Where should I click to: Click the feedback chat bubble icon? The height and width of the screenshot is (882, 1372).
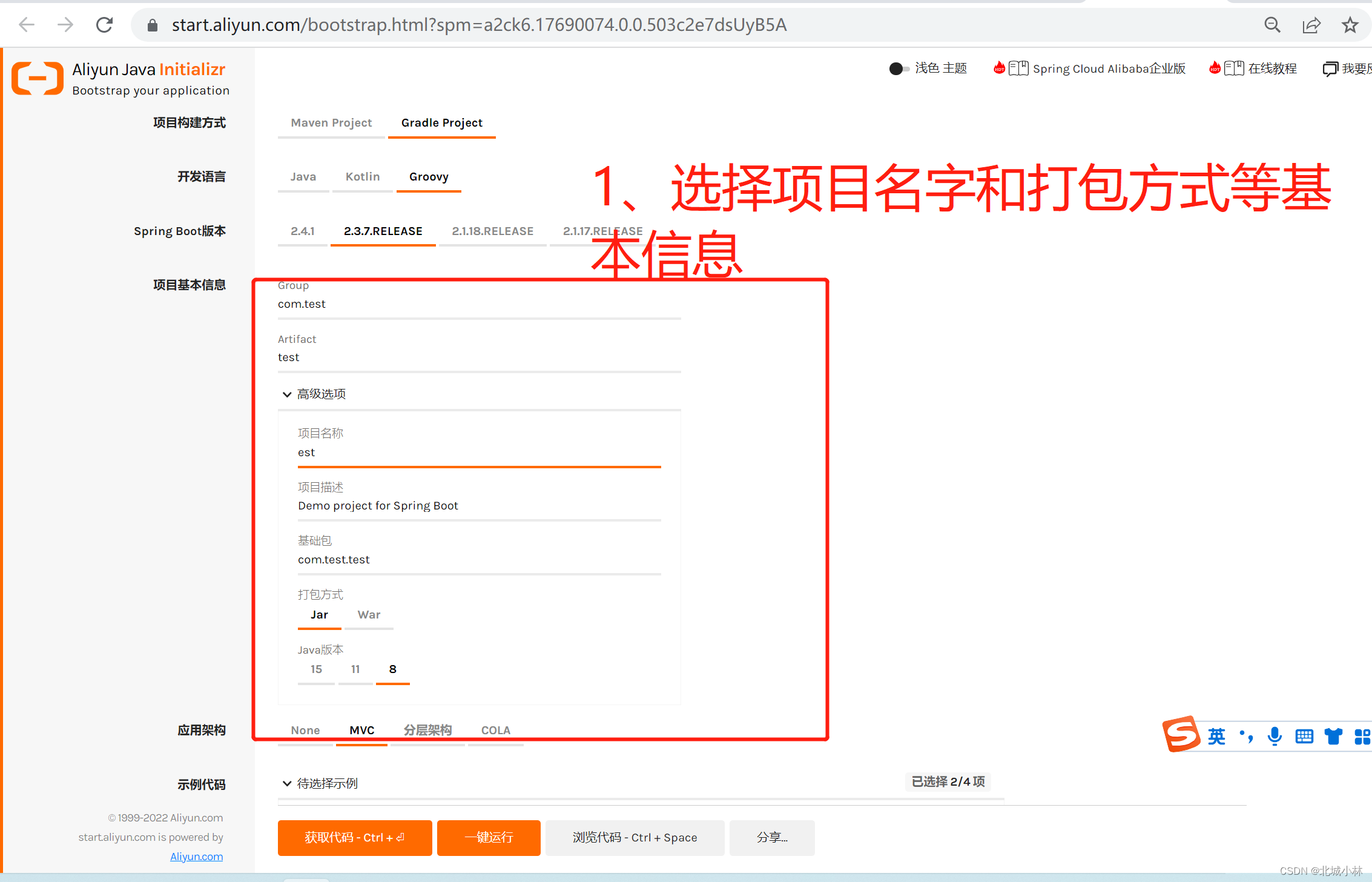[1330, 68]
